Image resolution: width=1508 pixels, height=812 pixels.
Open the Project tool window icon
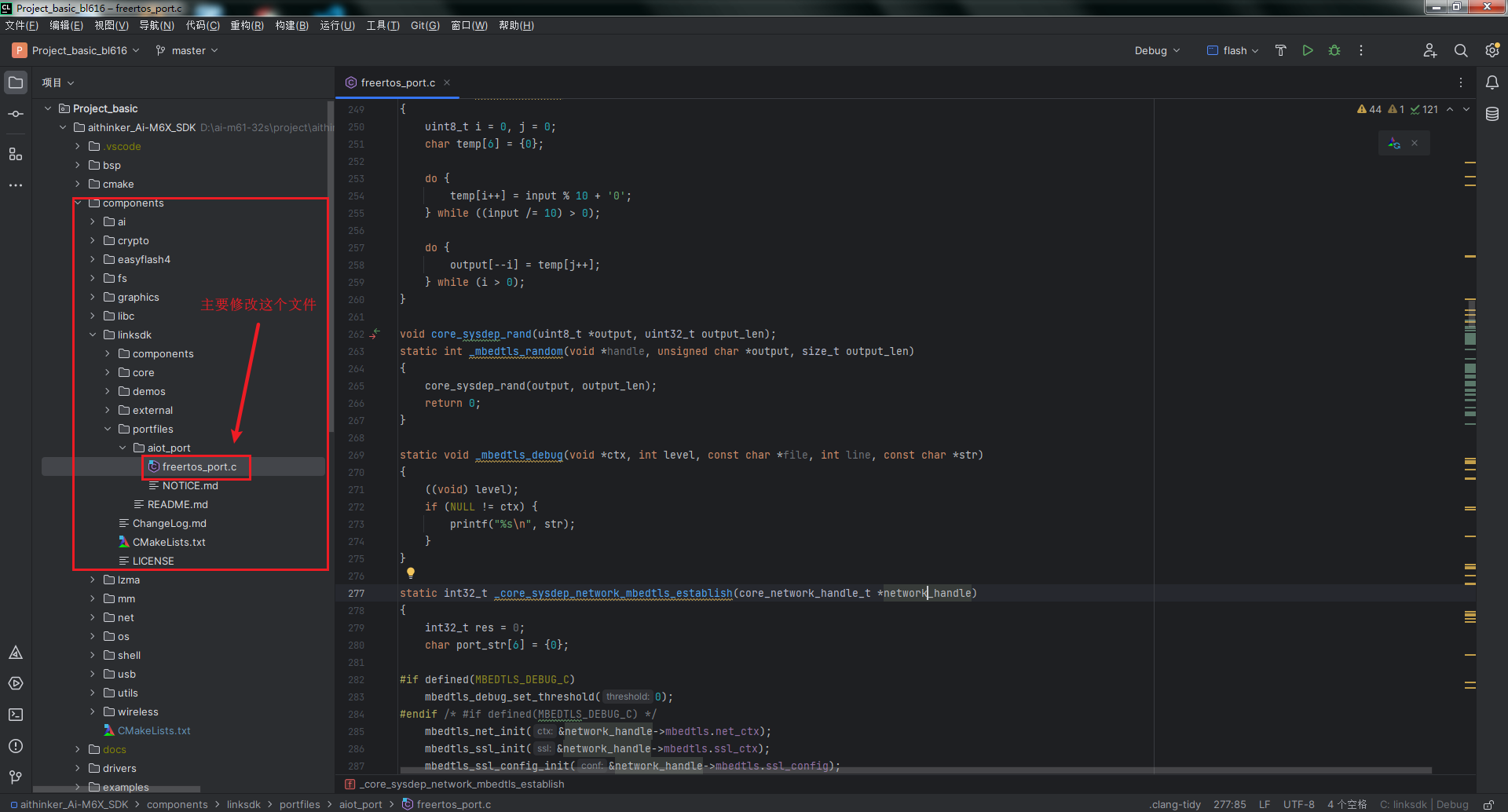16,82
